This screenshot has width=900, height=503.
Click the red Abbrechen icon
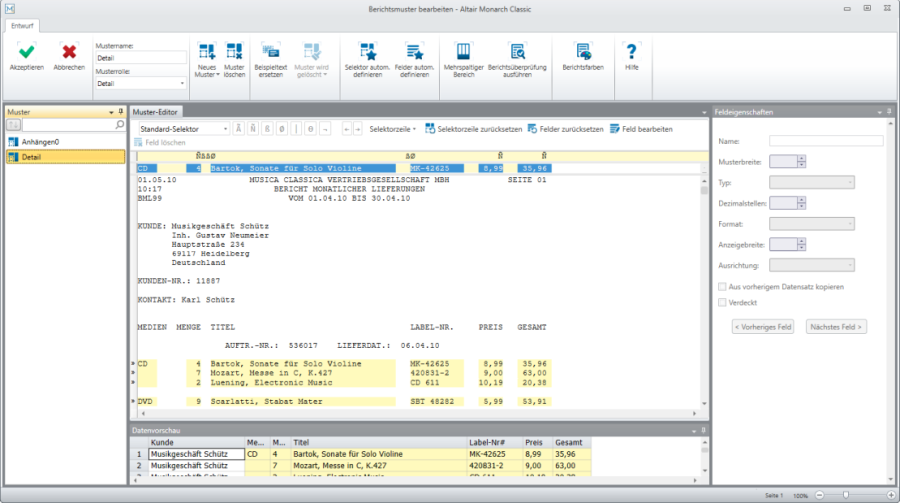click(x=68, y=52)
